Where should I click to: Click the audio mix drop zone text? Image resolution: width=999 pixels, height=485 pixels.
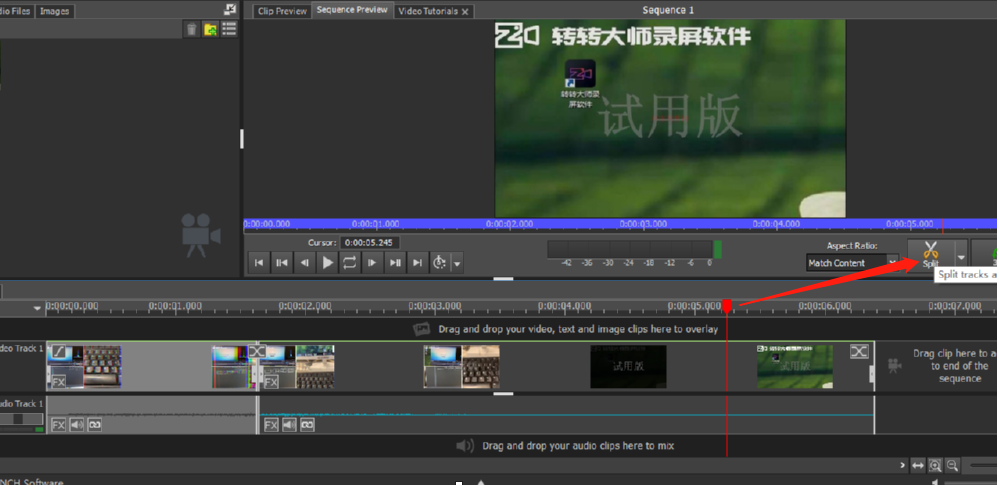tap(578, 445)
